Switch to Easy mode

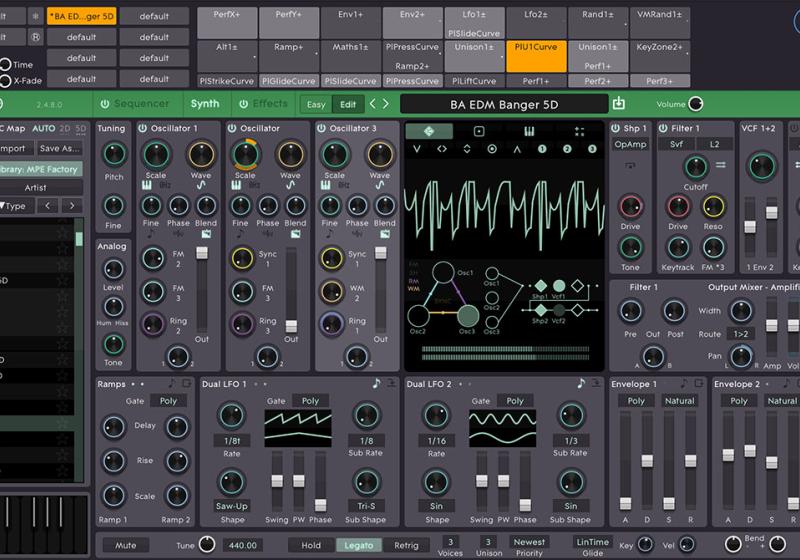[x=316, y=104]
